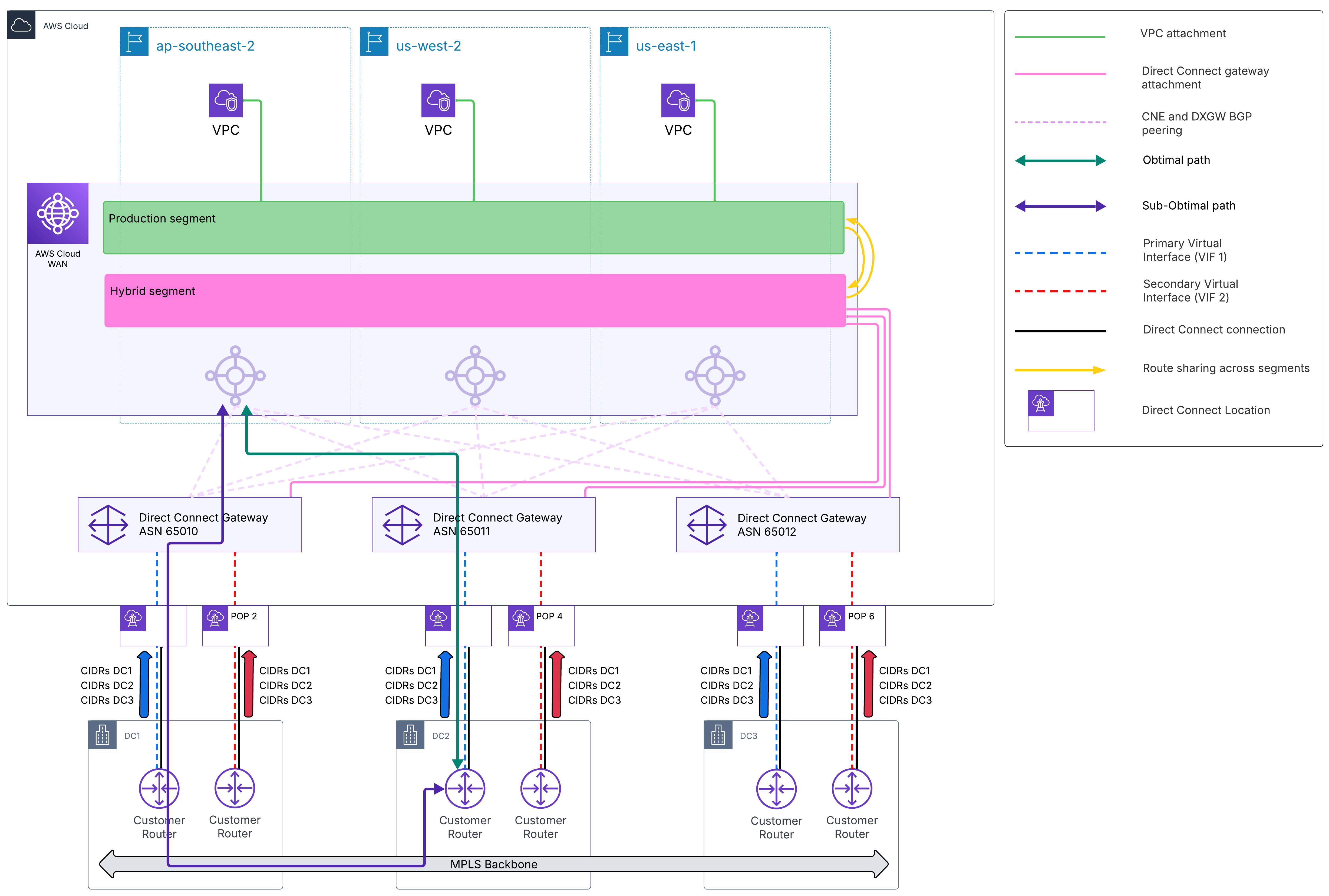Click the core network edge icon in us-west-2
Image resolution: width=1329 pixels, height=896 pixels.
475,375
